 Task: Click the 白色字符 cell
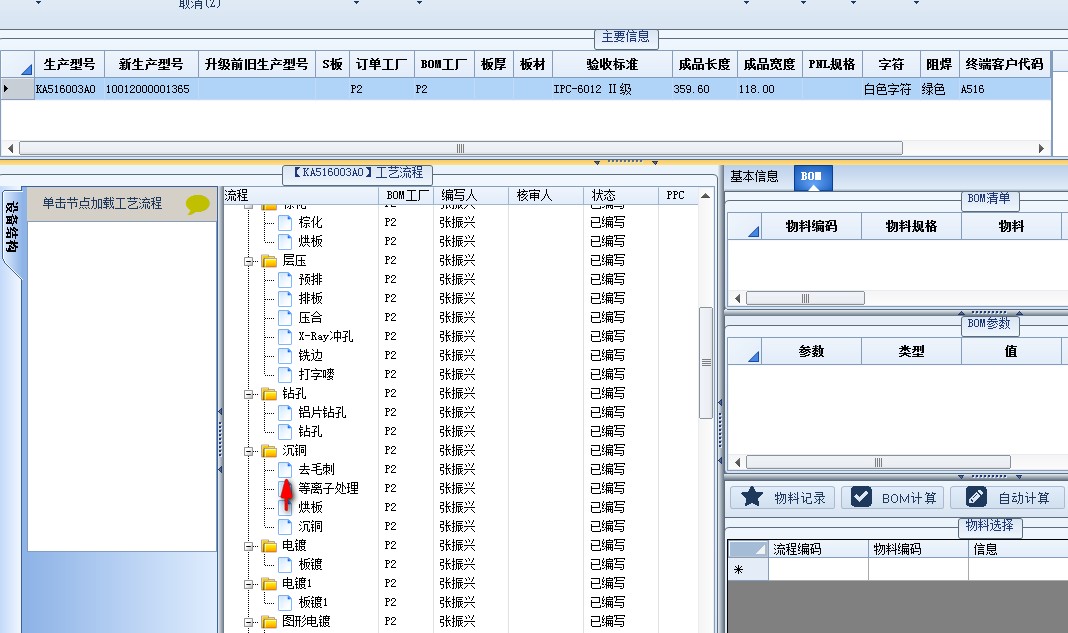tap(891, 89)
